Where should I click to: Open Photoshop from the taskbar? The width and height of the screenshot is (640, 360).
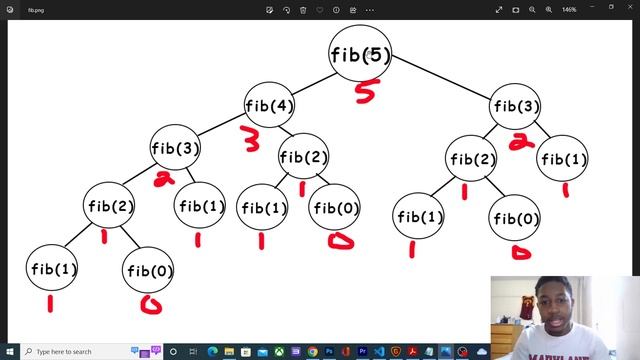[329, 351]
